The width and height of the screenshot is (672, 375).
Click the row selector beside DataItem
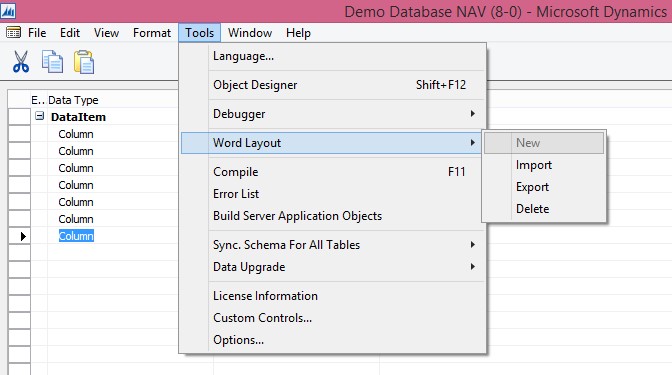(19, 117)
